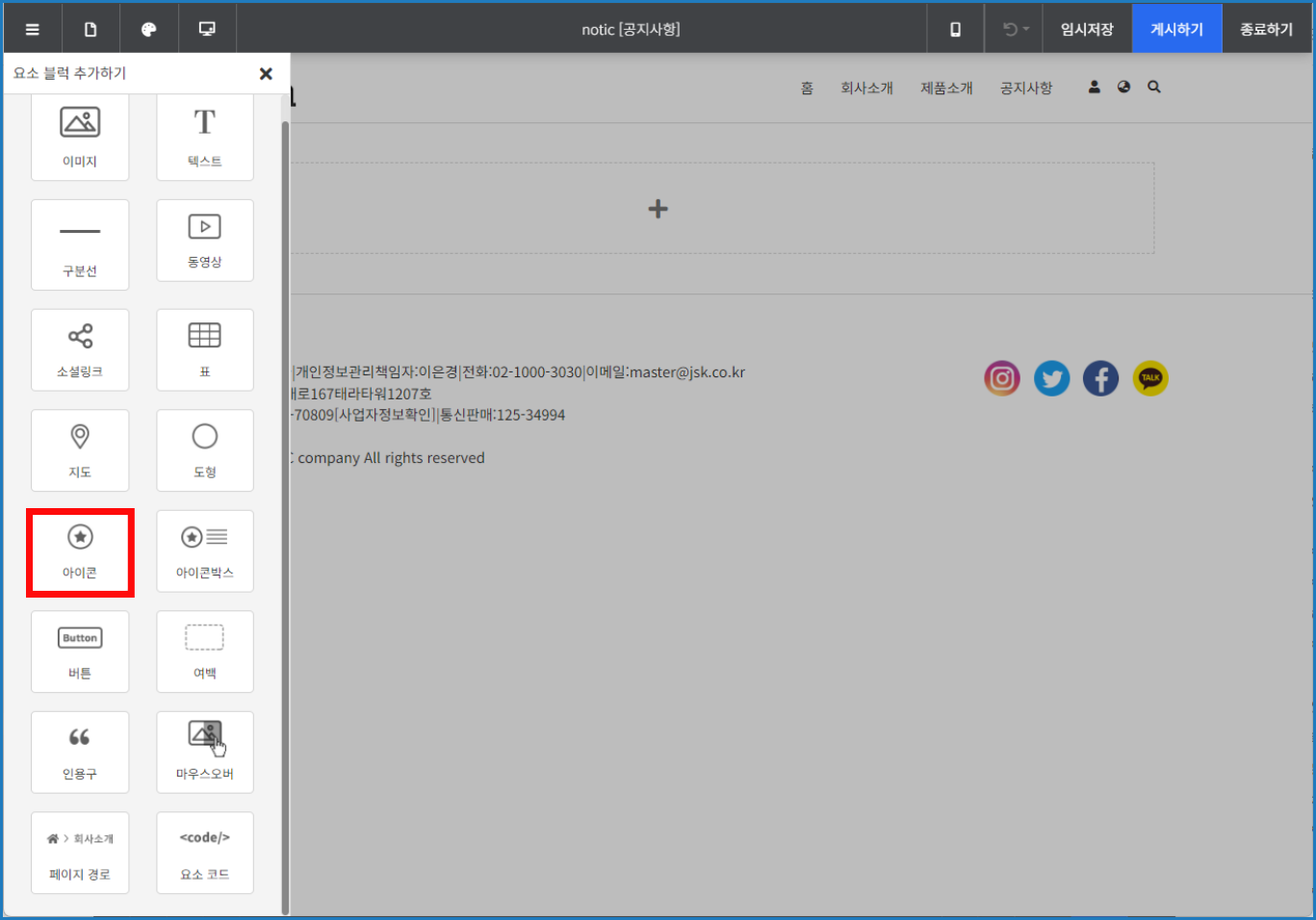
Task: Insert a quote block (인용구)
Action: coord(80,752)
